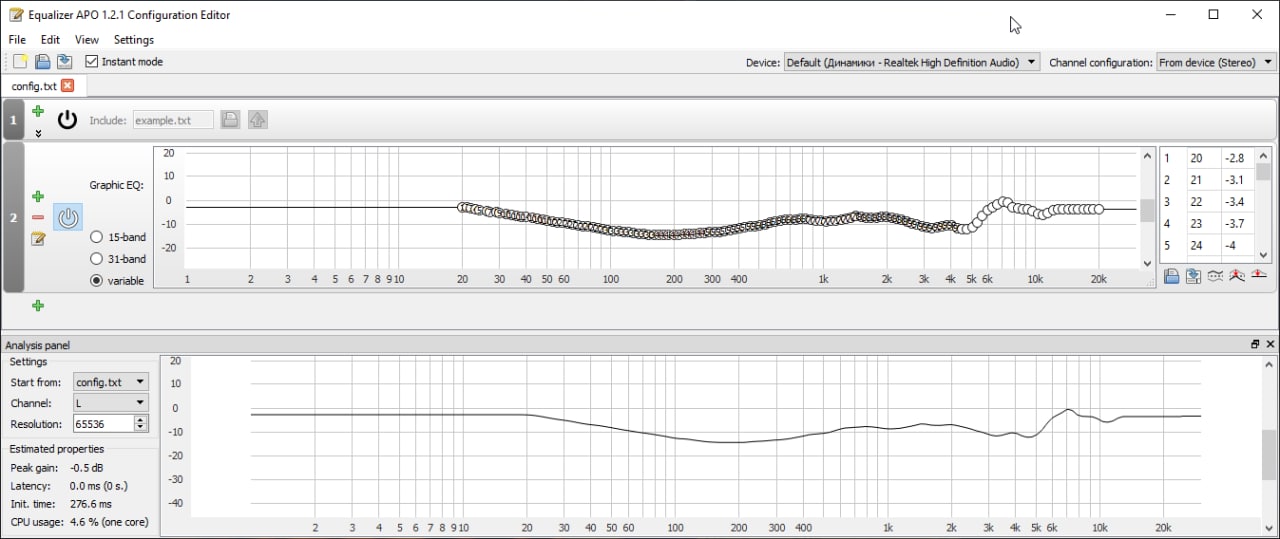The image size is (1280, 539).
Task: Add a filter above Graphic EQ row
Action: click(x=38, y=196)
